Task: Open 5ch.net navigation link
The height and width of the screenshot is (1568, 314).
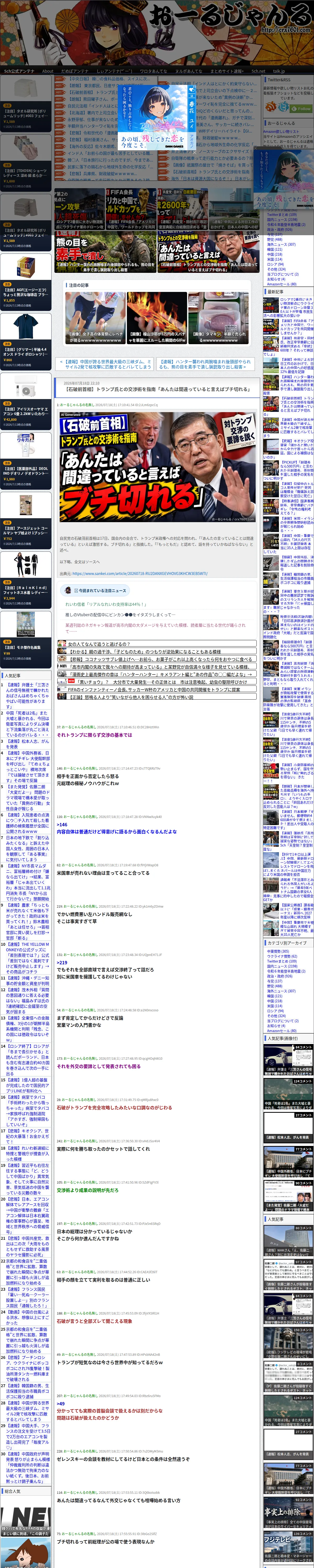Action: tap(259, 71)
